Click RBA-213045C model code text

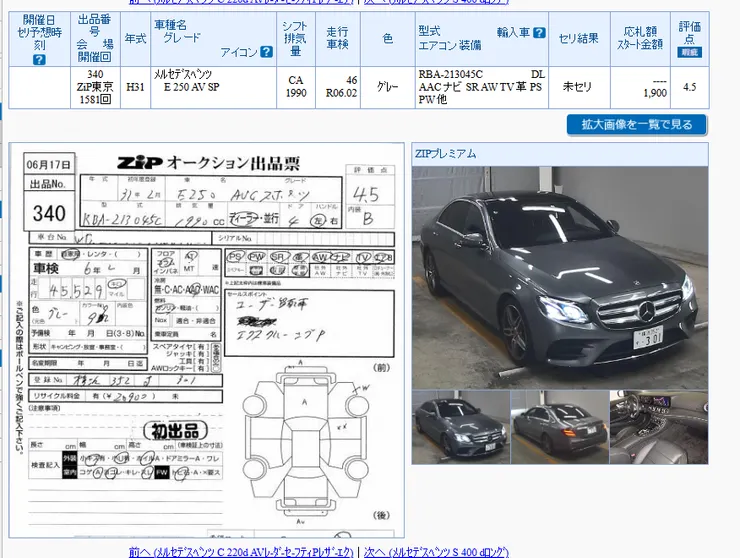[x=450, y=75]
